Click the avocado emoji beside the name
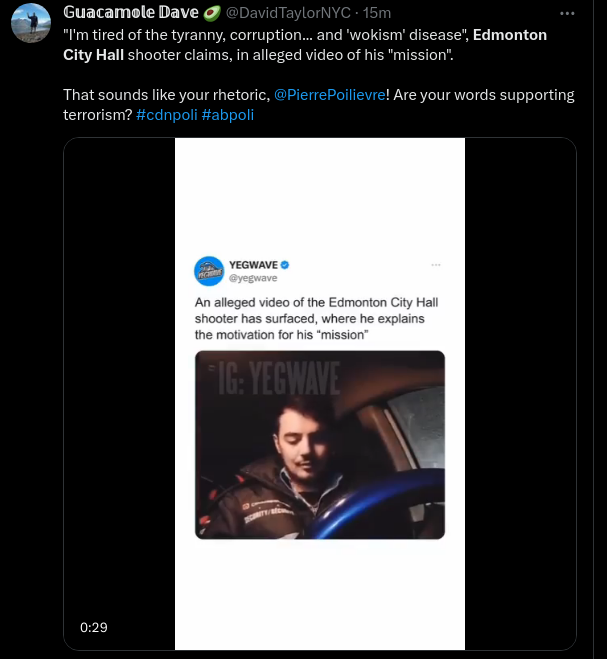 coord(212,12)
